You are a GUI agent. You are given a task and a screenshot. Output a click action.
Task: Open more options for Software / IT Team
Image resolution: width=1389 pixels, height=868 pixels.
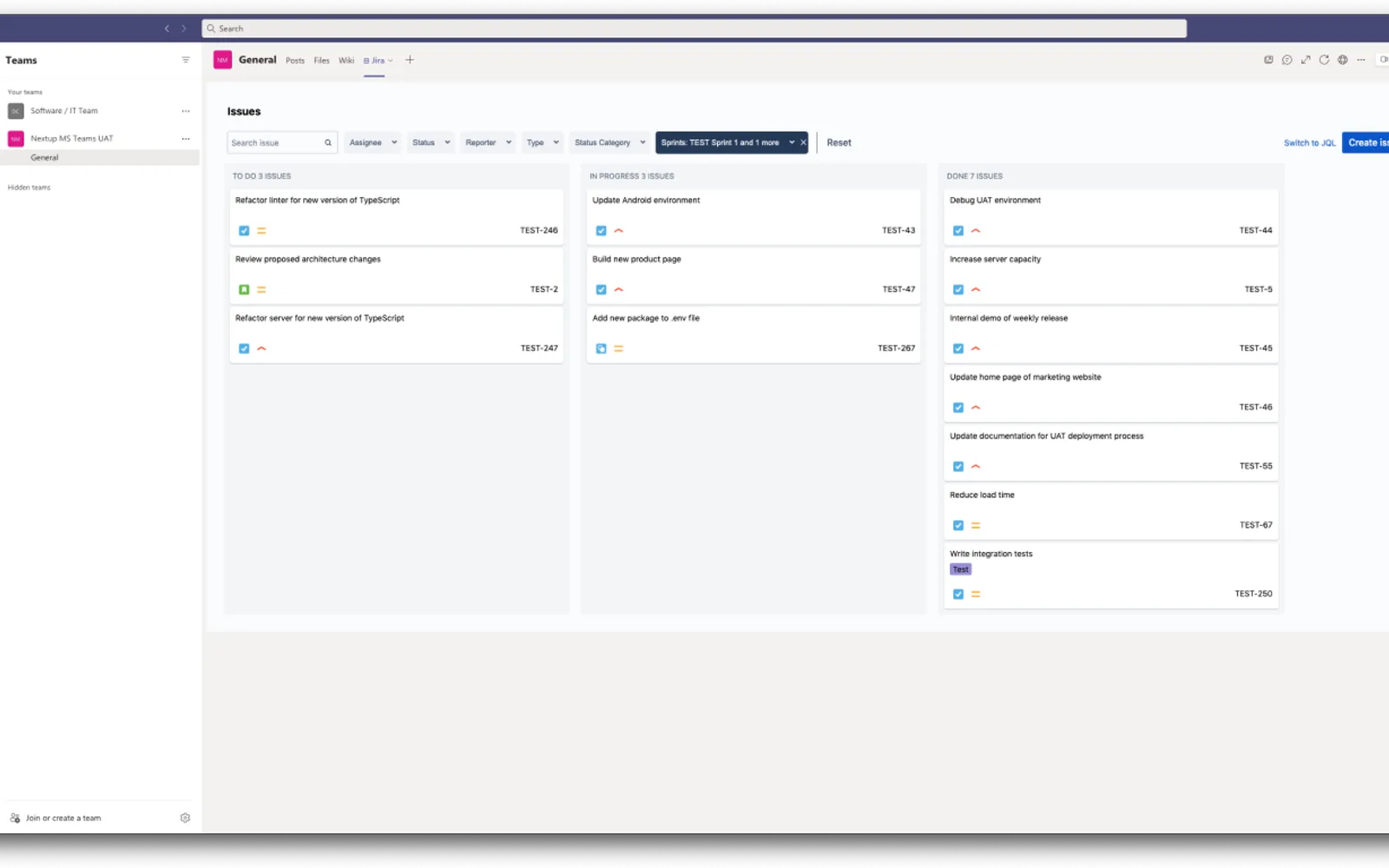[x=185, y=111]
